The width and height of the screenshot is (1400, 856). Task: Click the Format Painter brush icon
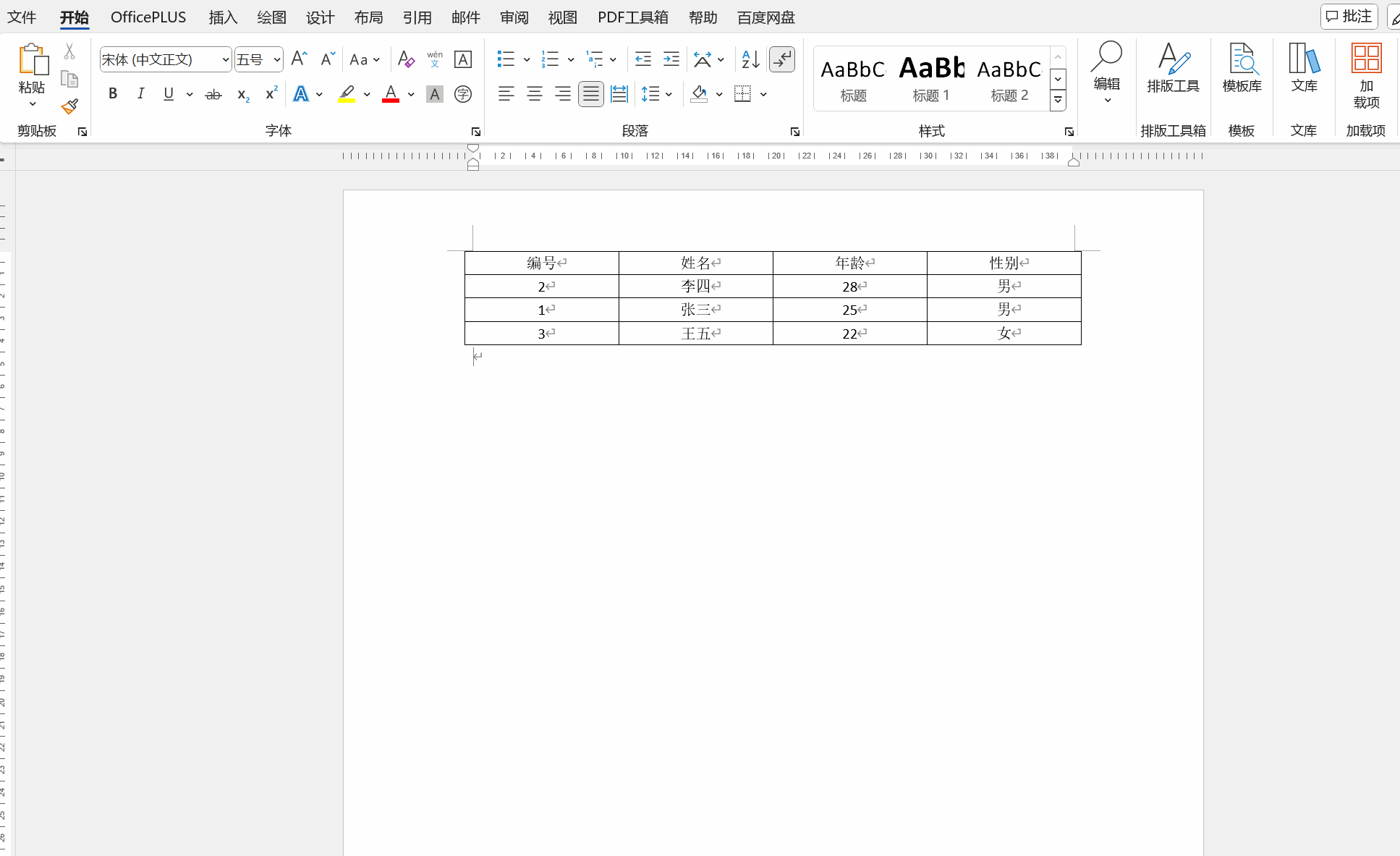click(x=69, y=107)
